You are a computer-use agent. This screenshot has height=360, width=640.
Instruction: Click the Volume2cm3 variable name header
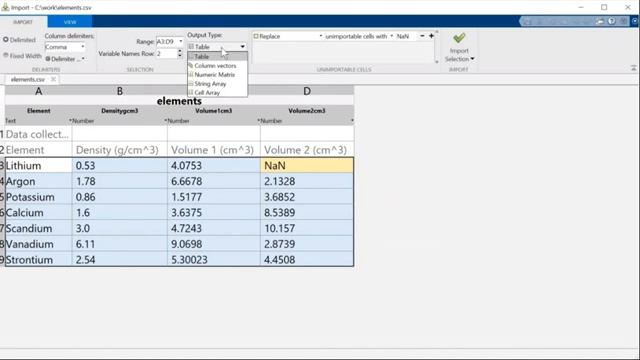click(x=307, y=111)
